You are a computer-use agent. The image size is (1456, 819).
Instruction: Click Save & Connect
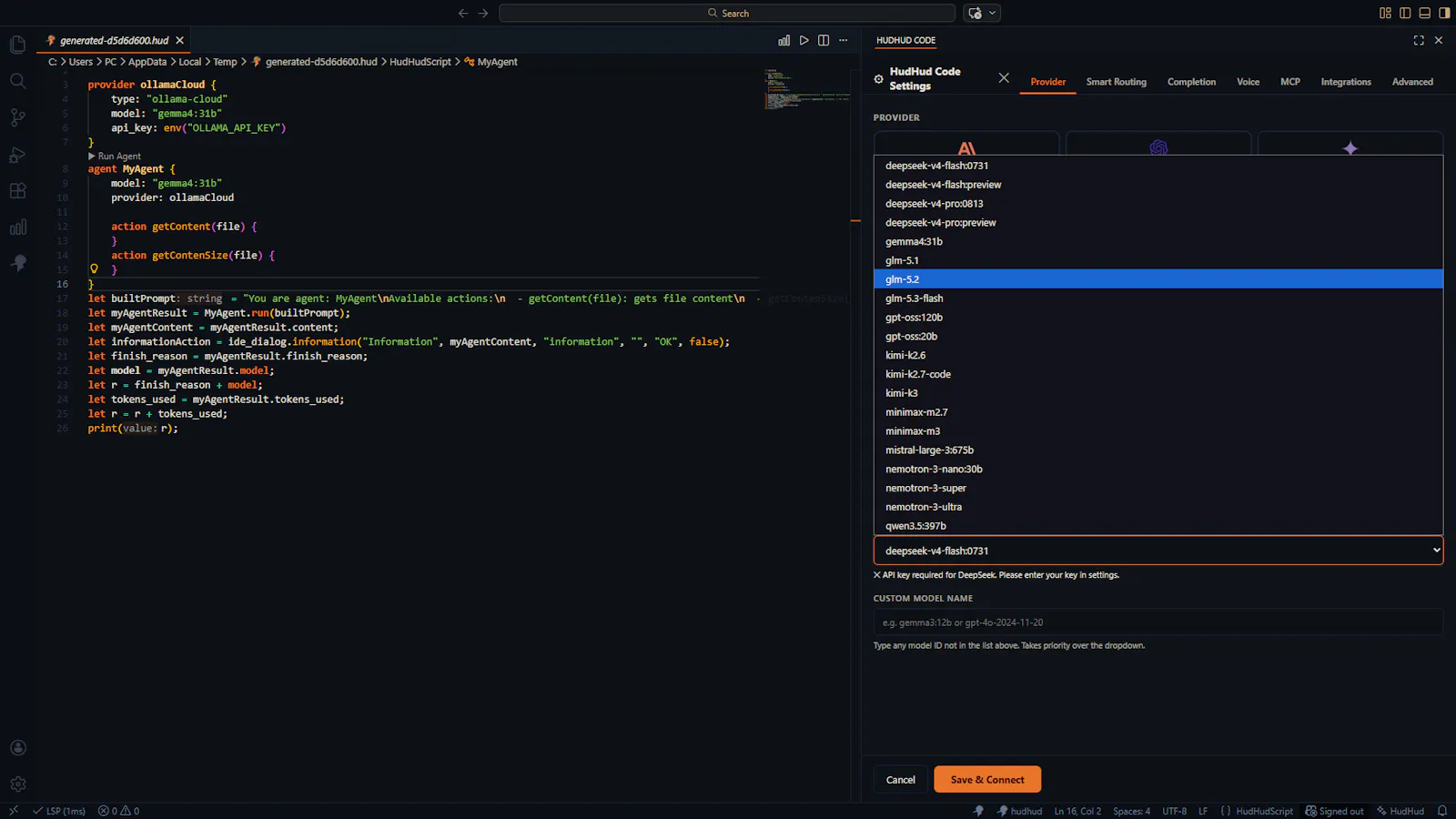click(987, 780)
